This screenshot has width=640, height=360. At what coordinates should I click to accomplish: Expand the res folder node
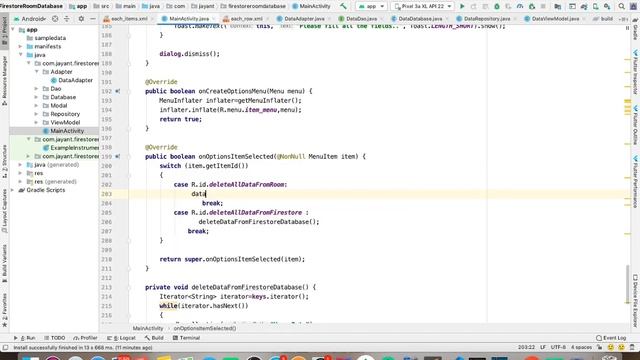pyautogui.click(x=20, y=173)
